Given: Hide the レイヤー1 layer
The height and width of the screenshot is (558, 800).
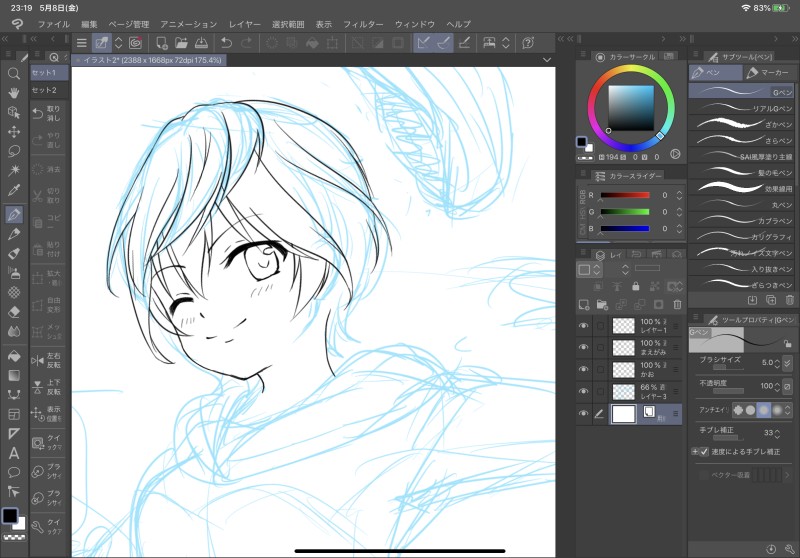Looking at the screenshot, I should click(584, 325).
